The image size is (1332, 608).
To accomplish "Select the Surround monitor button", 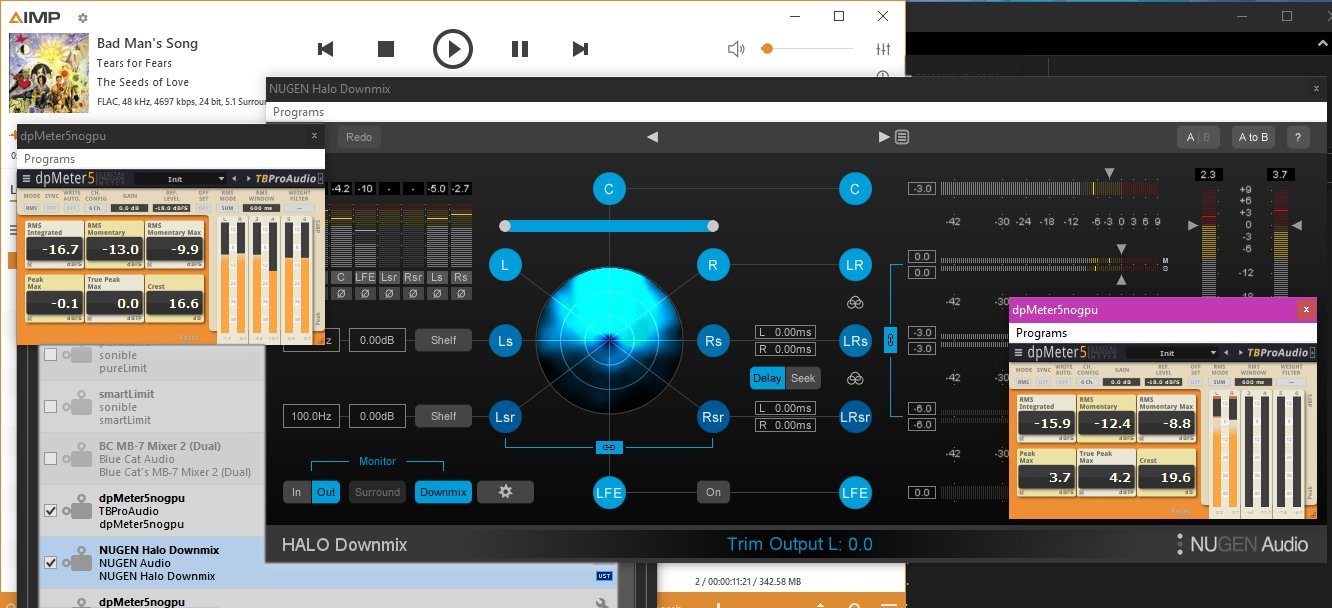I will pos(377,492).
